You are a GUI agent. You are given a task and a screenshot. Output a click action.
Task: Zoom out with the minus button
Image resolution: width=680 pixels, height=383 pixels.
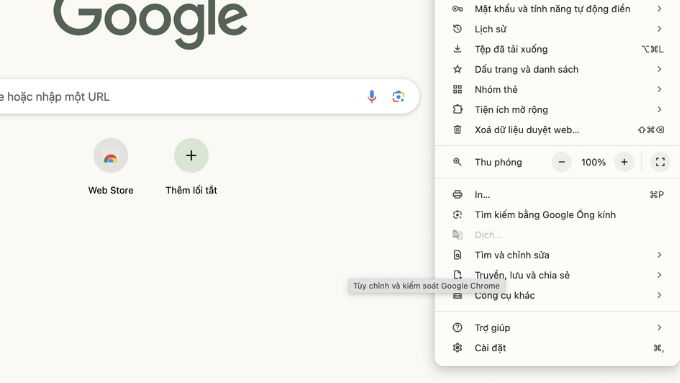click(562, 162)
